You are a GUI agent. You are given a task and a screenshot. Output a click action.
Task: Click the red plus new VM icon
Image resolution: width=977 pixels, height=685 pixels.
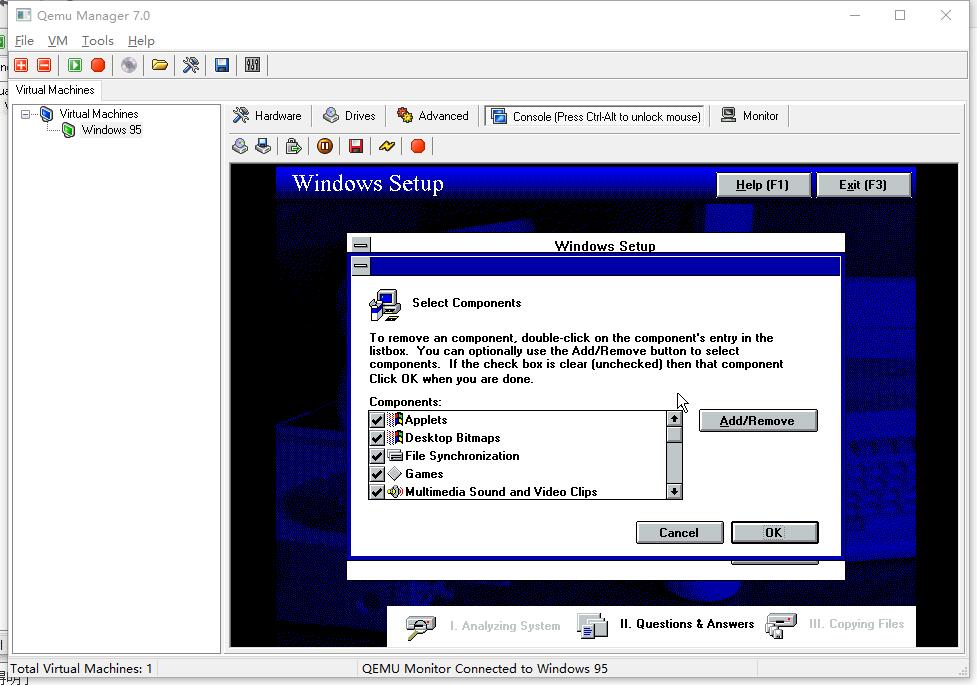21,65
